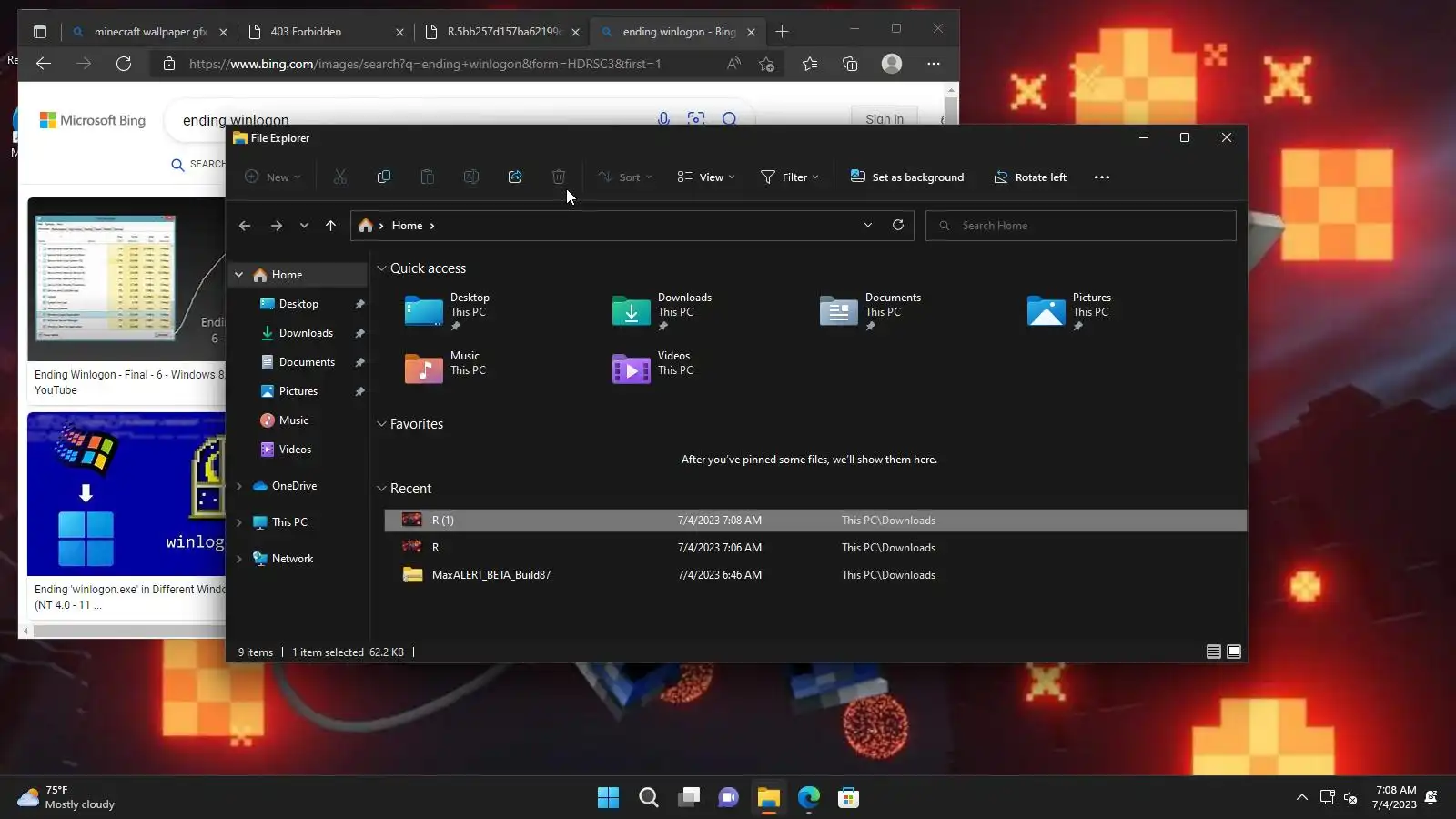Click Rotate left button
This screenshot has height=819, width=1456.
(x=1030, y=177)
